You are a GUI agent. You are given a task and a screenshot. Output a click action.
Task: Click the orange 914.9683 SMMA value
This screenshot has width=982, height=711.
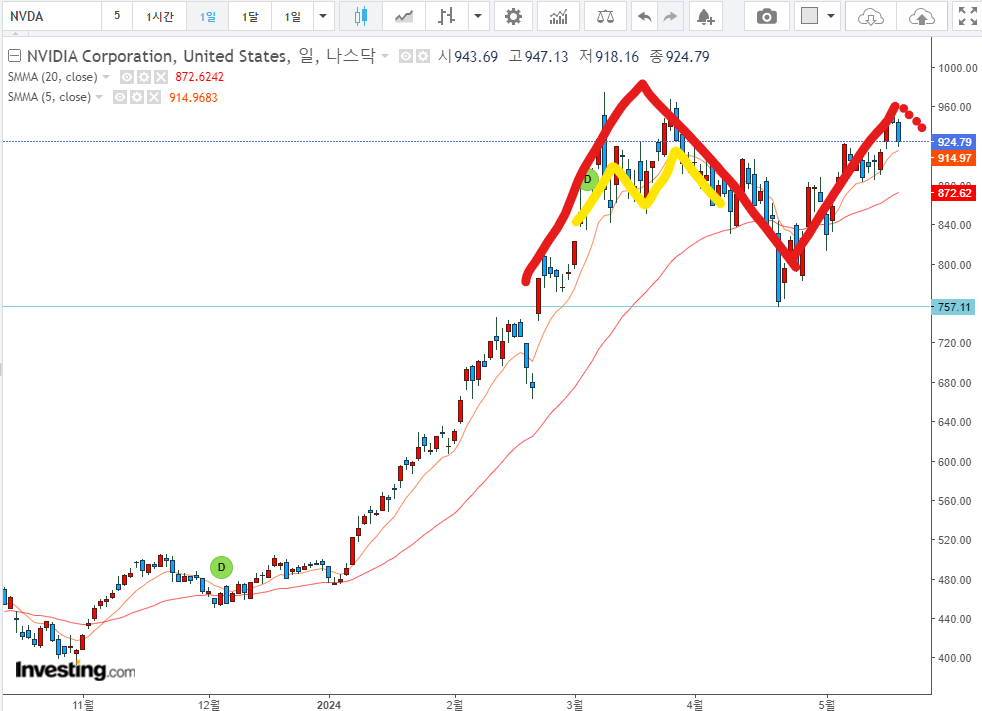pyautogui.click(x=194, y=98)
